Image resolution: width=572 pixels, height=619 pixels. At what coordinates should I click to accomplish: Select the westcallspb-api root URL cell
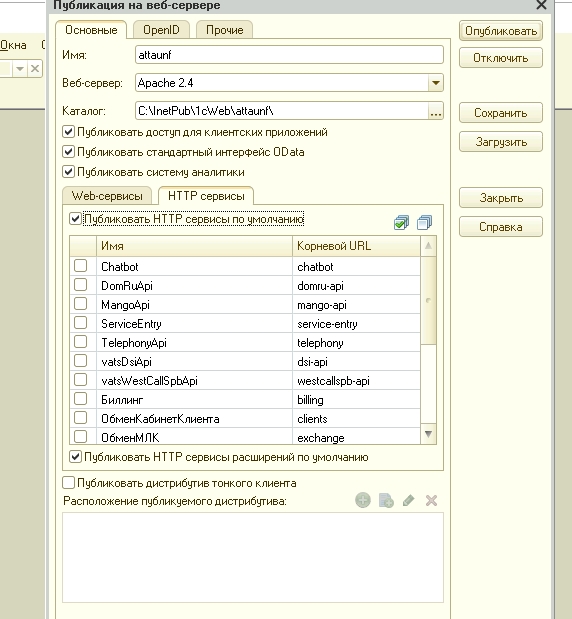(356, 380)
